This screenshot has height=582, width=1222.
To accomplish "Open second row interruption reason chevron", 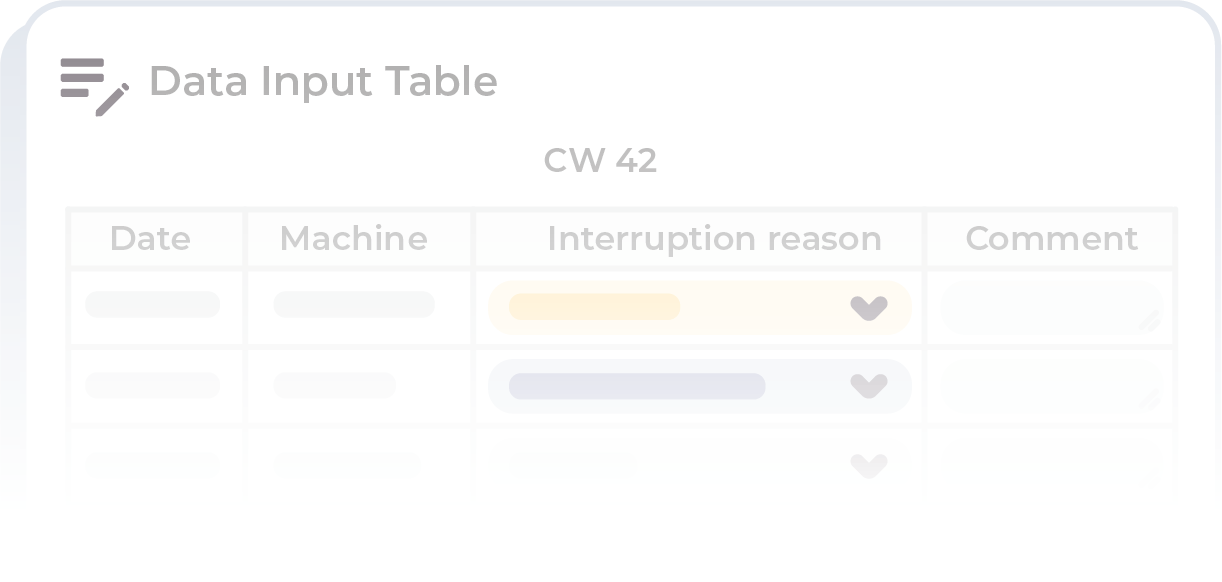I will pos(868,386).
